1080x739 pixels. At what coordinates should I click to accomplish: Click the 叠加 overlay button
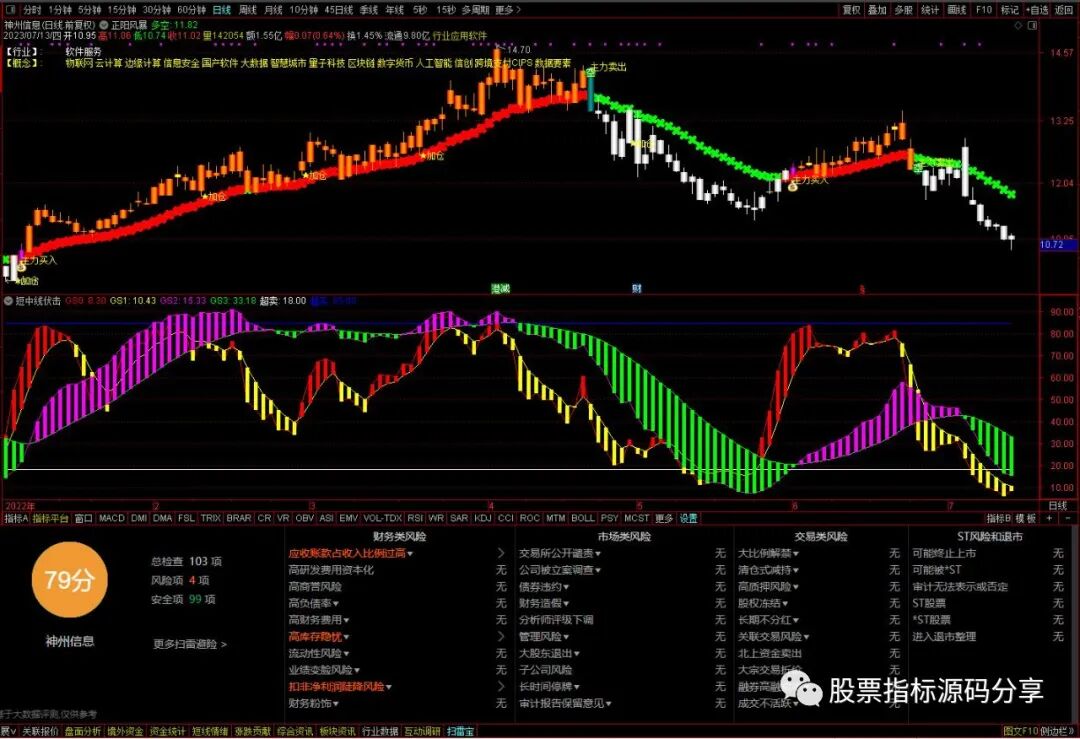(x=878, y=10)
